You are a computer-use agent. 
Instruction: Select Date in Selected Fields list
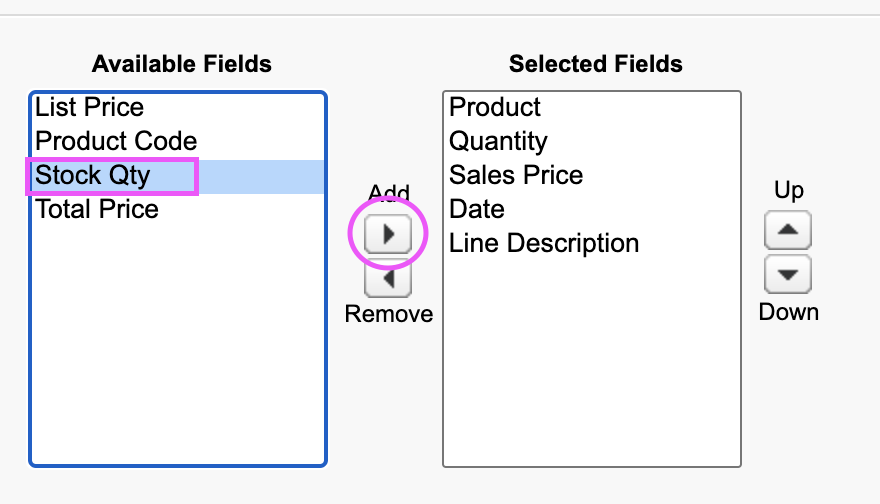[x=477, y=209]
